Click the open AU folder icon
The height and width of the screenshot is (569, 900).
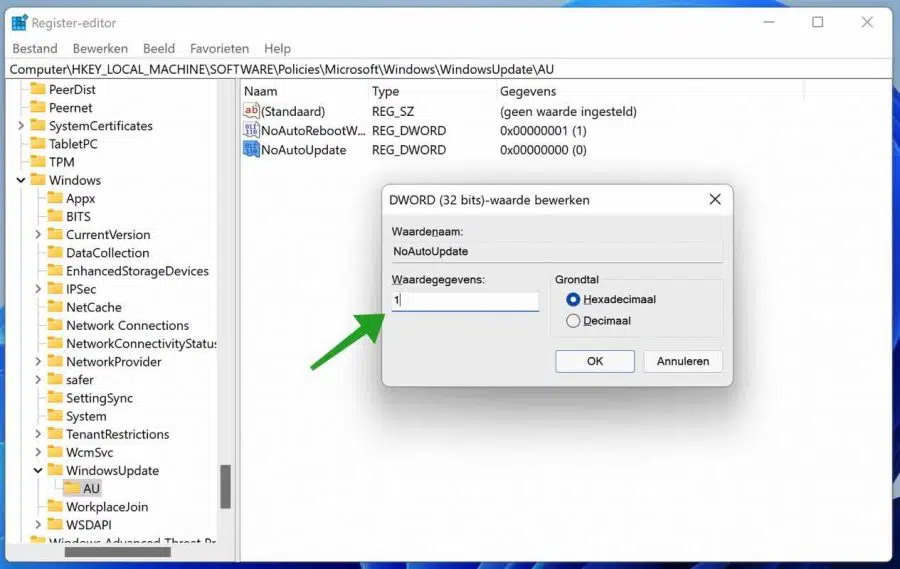[72, 488]
